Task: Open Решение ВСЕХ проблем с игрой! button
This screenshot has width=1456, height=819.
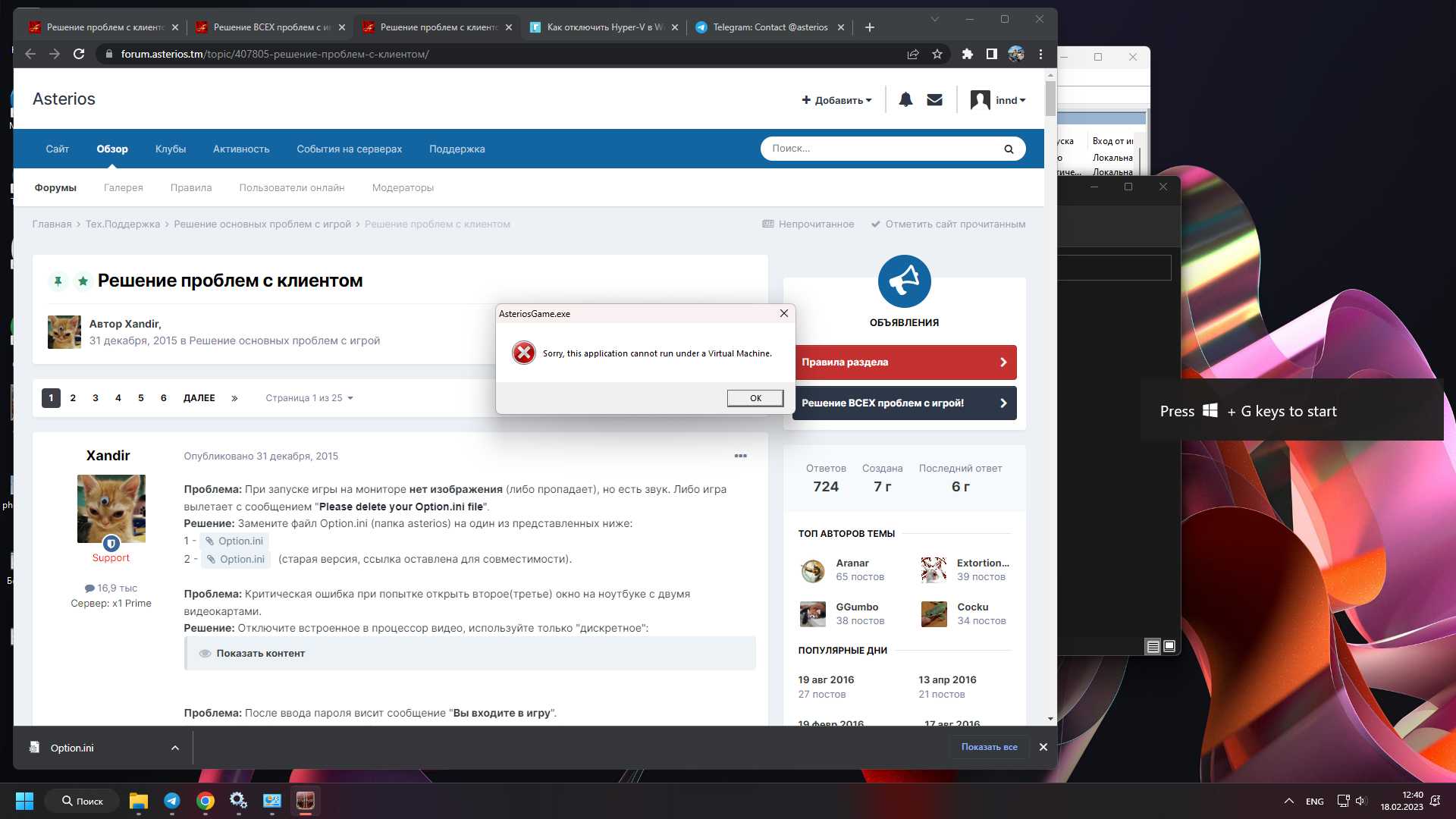Action: [x=904, y=403]
